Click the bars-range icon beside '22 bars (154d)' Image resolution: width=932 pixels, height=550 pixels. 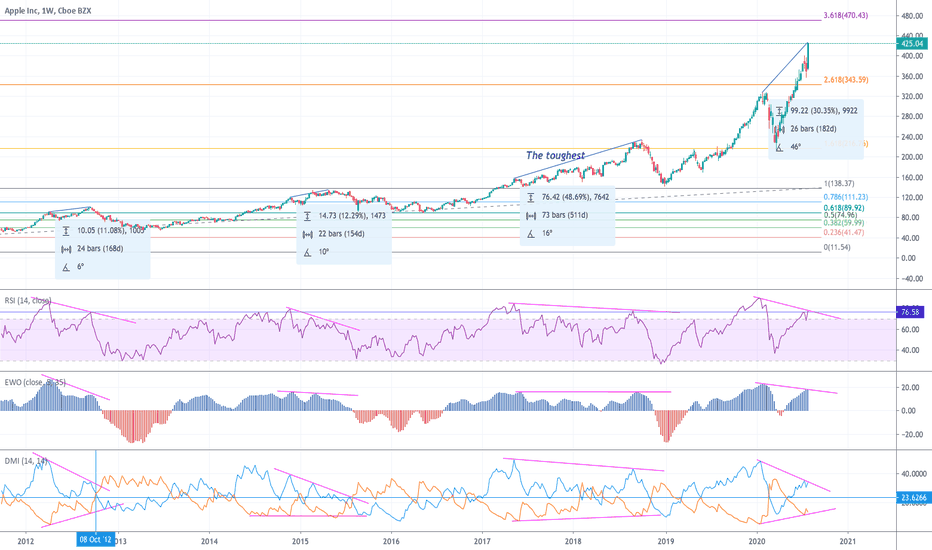tap(307, 234)
